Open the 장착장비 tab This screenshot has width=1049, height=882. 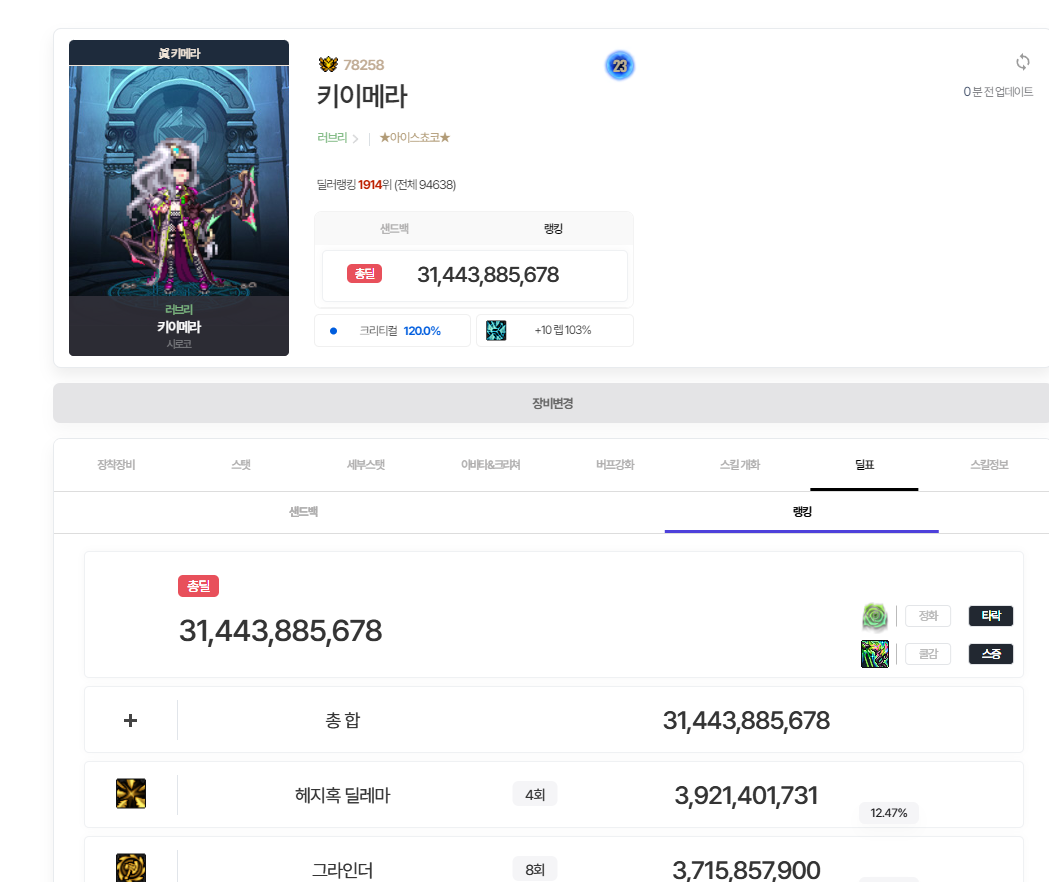pos(116,465)
